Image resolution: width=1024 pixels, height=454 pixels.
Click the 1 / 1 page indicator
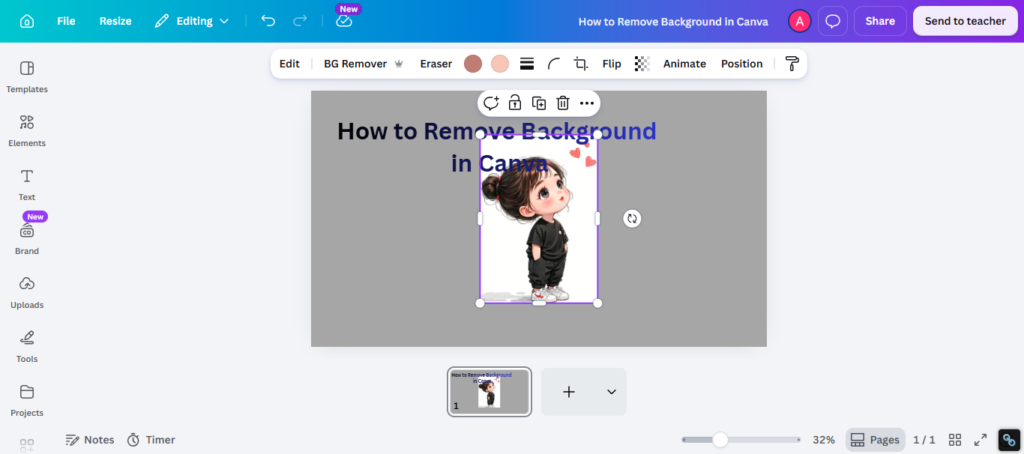tap(924, 440)
